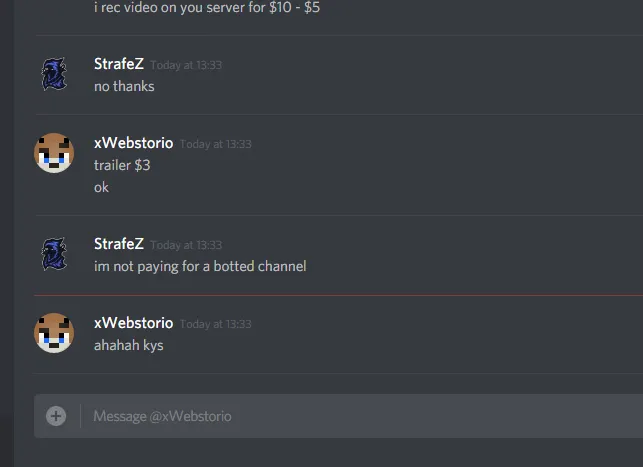Screen dimensions: 643x467
Task: Select the 'ahahah kys' message
Action: (129, 345)
